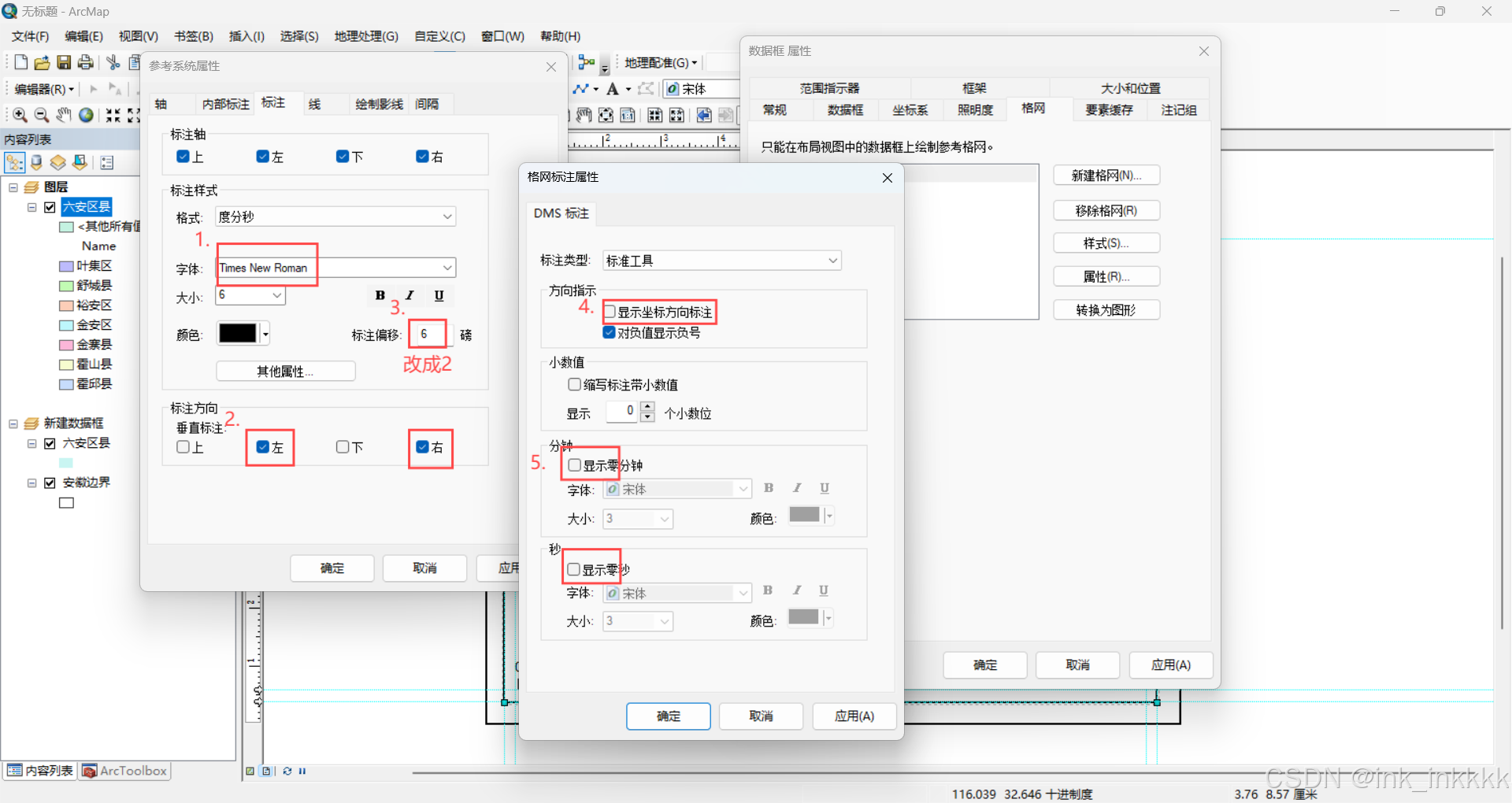Save the map with floppy icon
This screenshot has width=1512, height=803.
[64, 62]
